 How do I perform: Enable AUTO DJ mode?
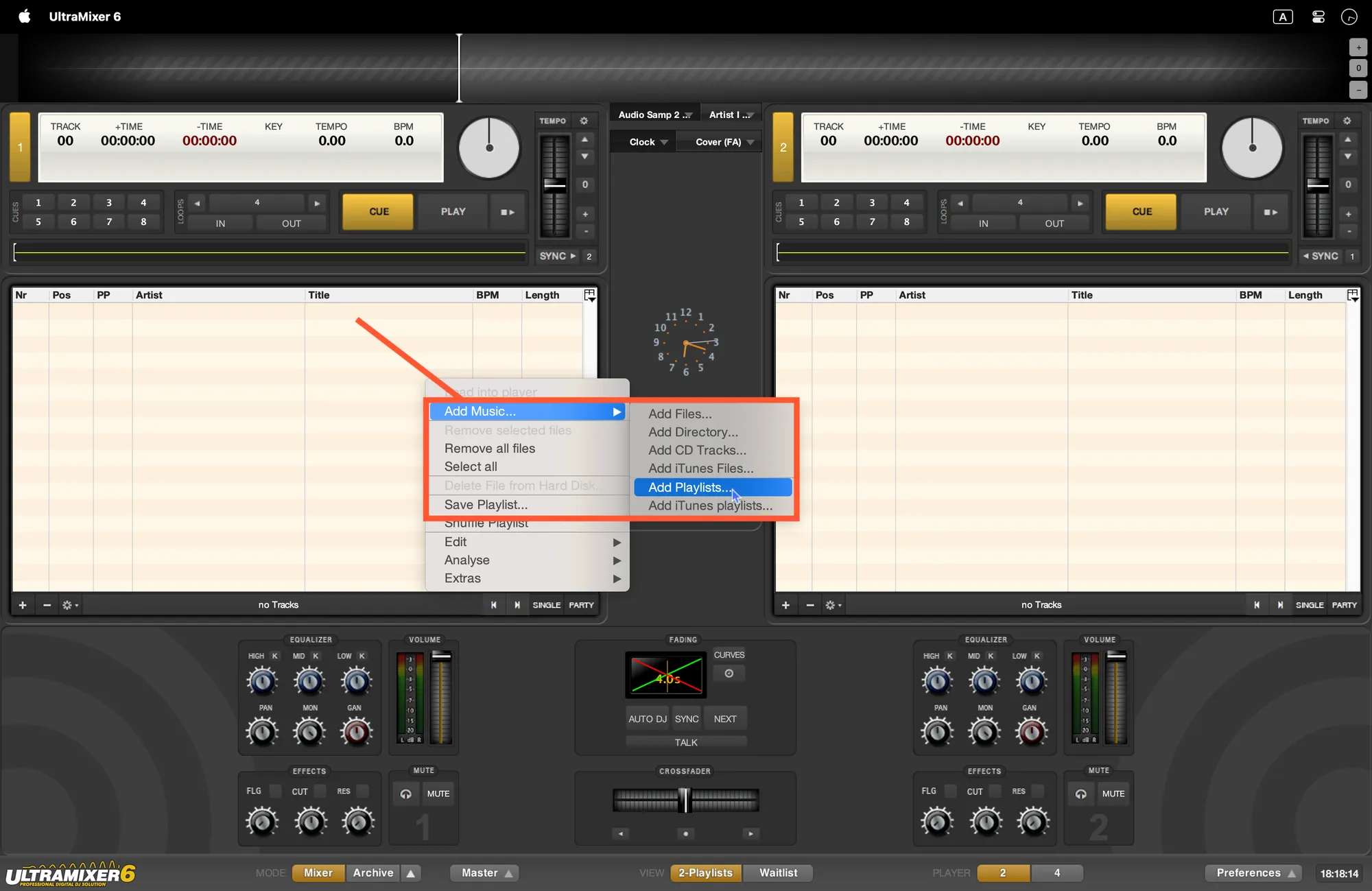coord(647,719)
